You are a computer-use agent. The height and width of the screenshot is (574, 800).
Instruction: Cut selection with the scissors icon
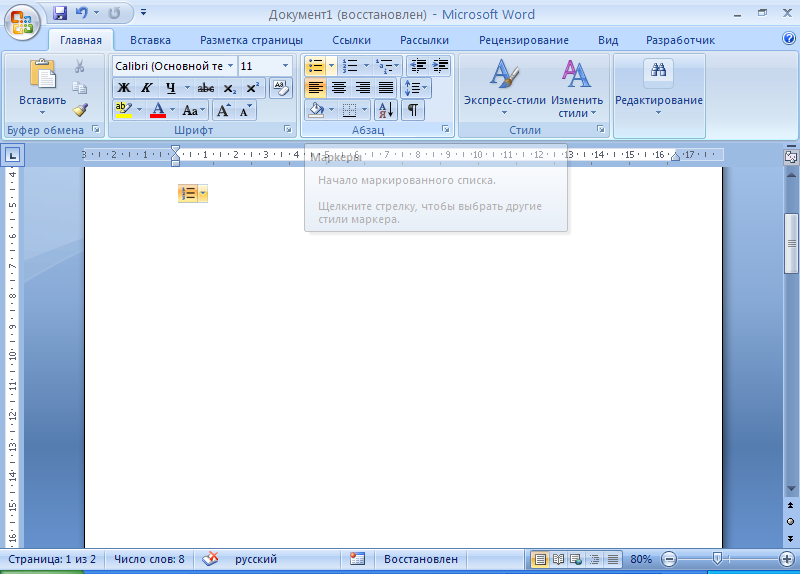pyautogui.click(x=80, y=66)
